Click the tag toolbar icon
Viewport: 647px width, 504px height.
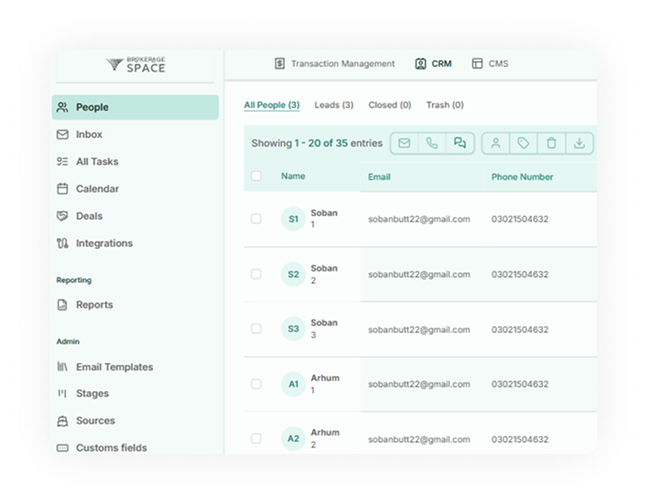pyautogui.click(x=524, y=143)
